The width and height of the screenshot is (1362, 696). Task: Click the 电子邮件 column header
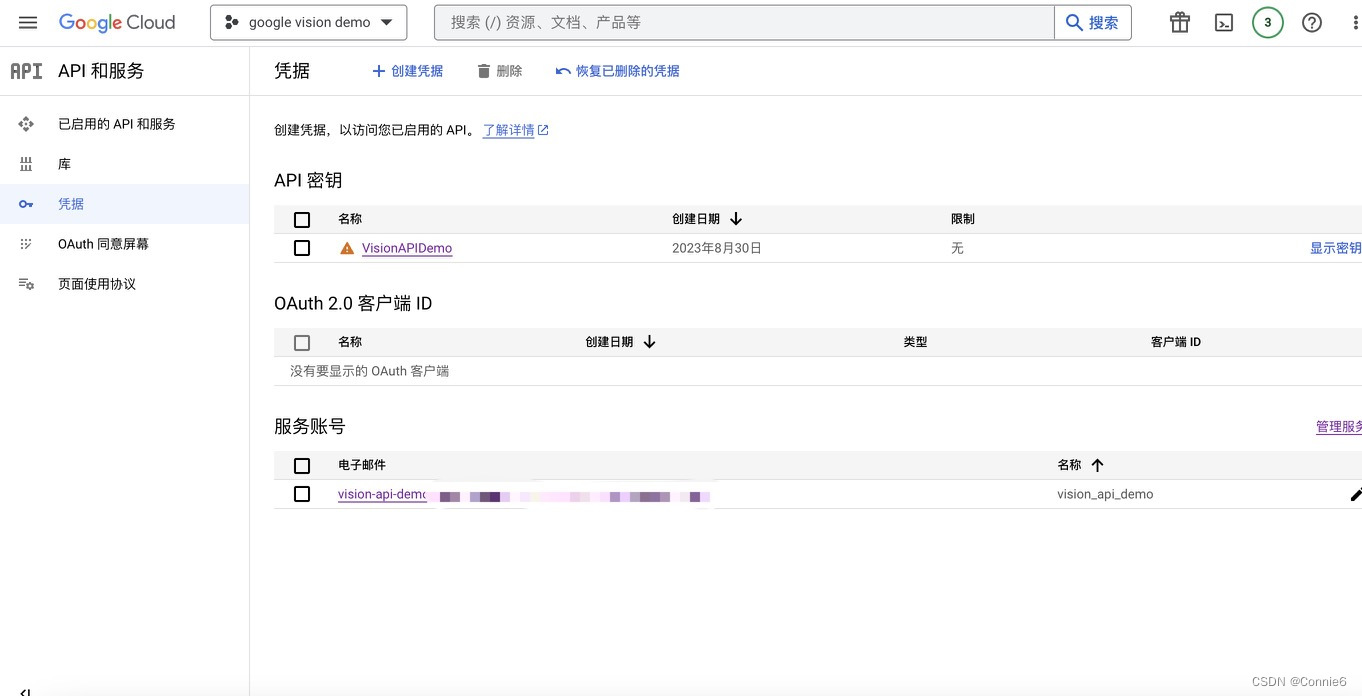pyautogui.click(x=362, y=465)
